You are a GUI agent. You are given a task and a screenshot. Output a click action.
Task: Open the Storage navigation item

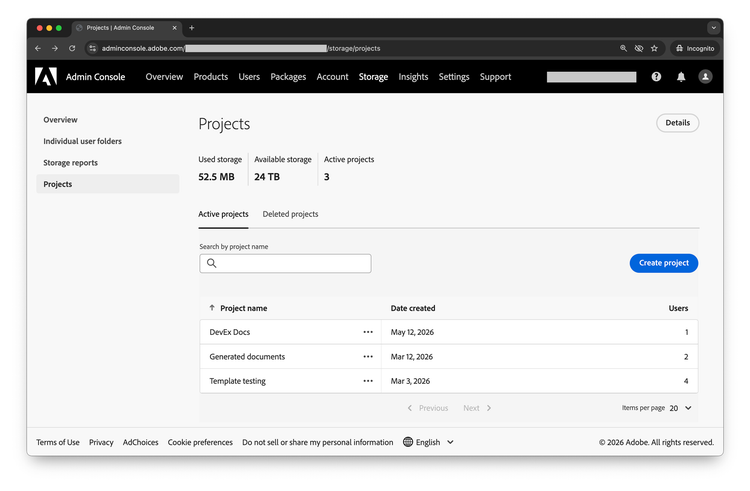pyautogui.click(x=373, y=76)
